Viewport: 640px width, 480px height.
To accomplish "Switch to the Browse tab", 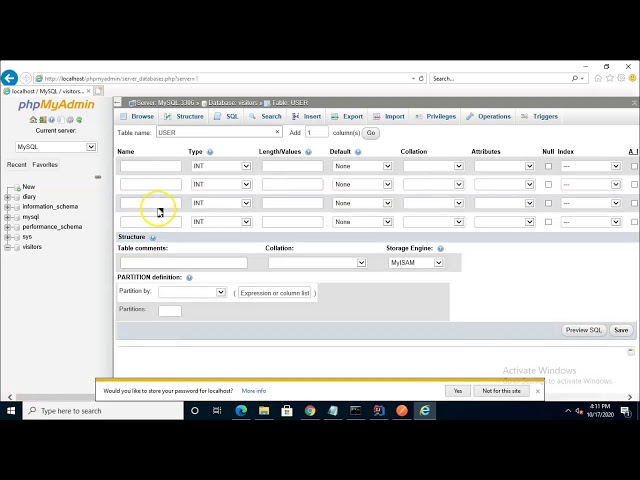I will (137, 116).
